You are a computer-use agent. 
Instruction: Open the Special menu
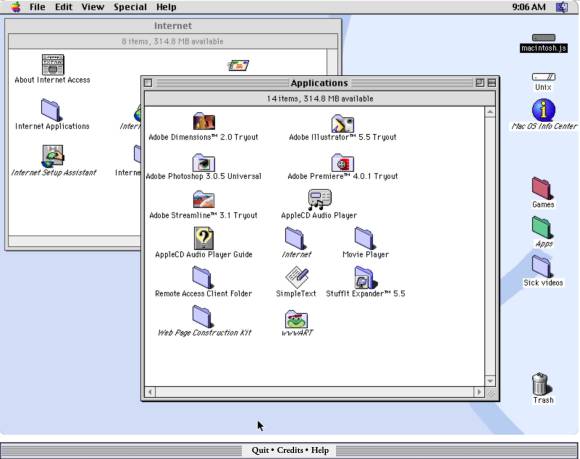pyautogui.click(x=130, y=7)
